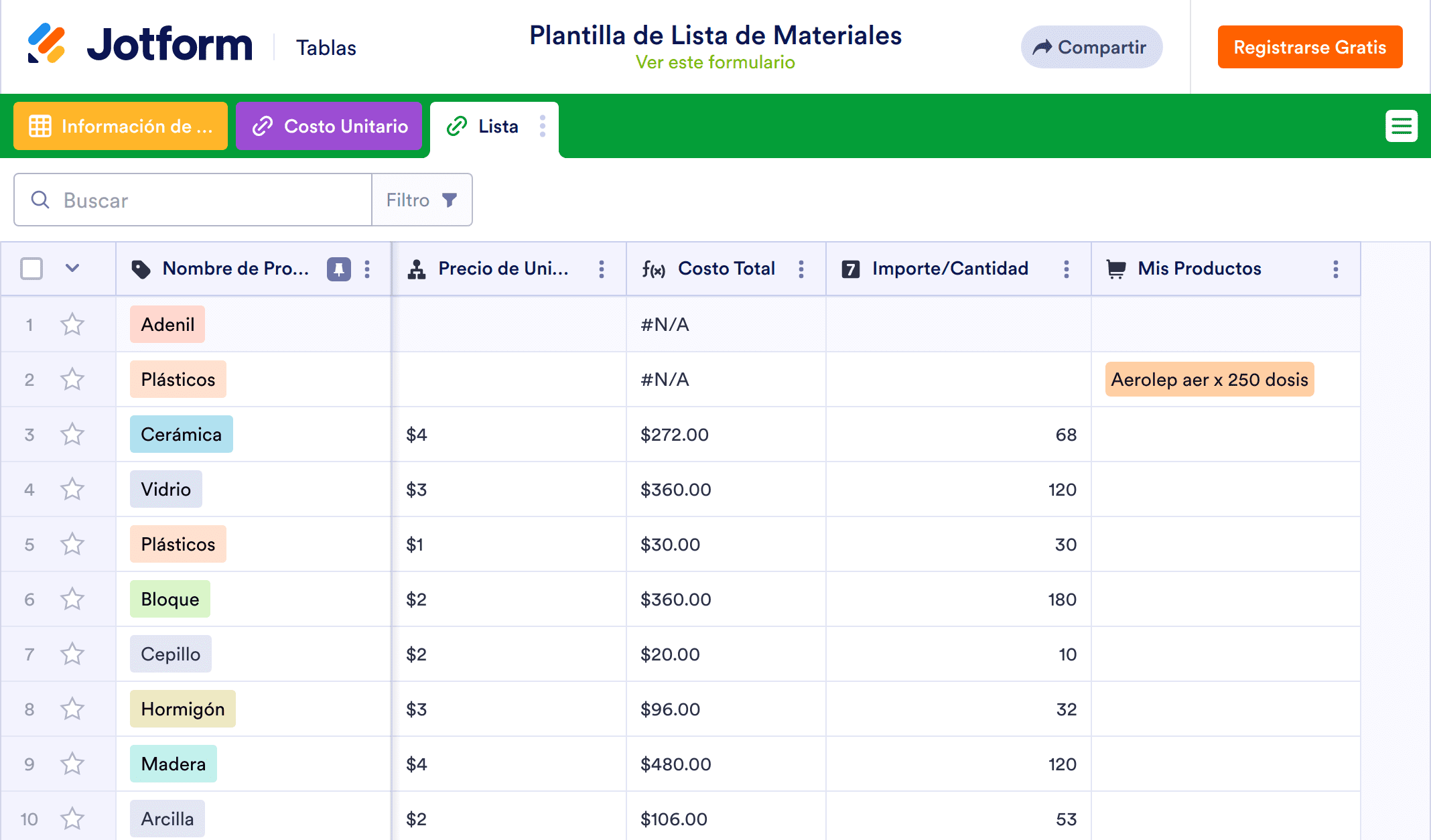
Task: Open the Ver este formulario link
Action: (x=715, y=62)
